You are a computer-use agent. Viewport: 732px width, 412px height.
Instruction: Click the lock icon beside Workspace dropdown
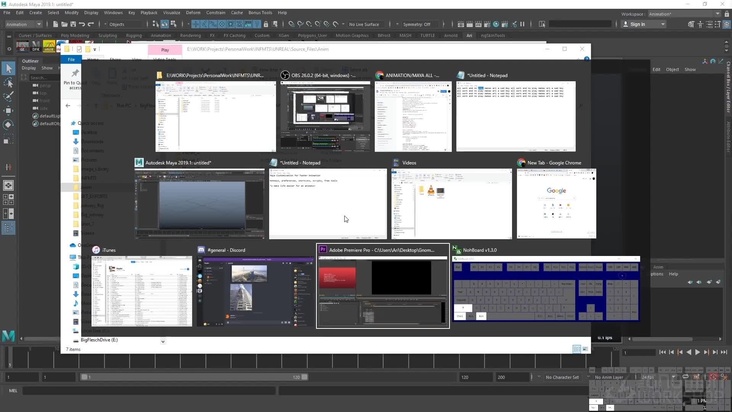721,13
